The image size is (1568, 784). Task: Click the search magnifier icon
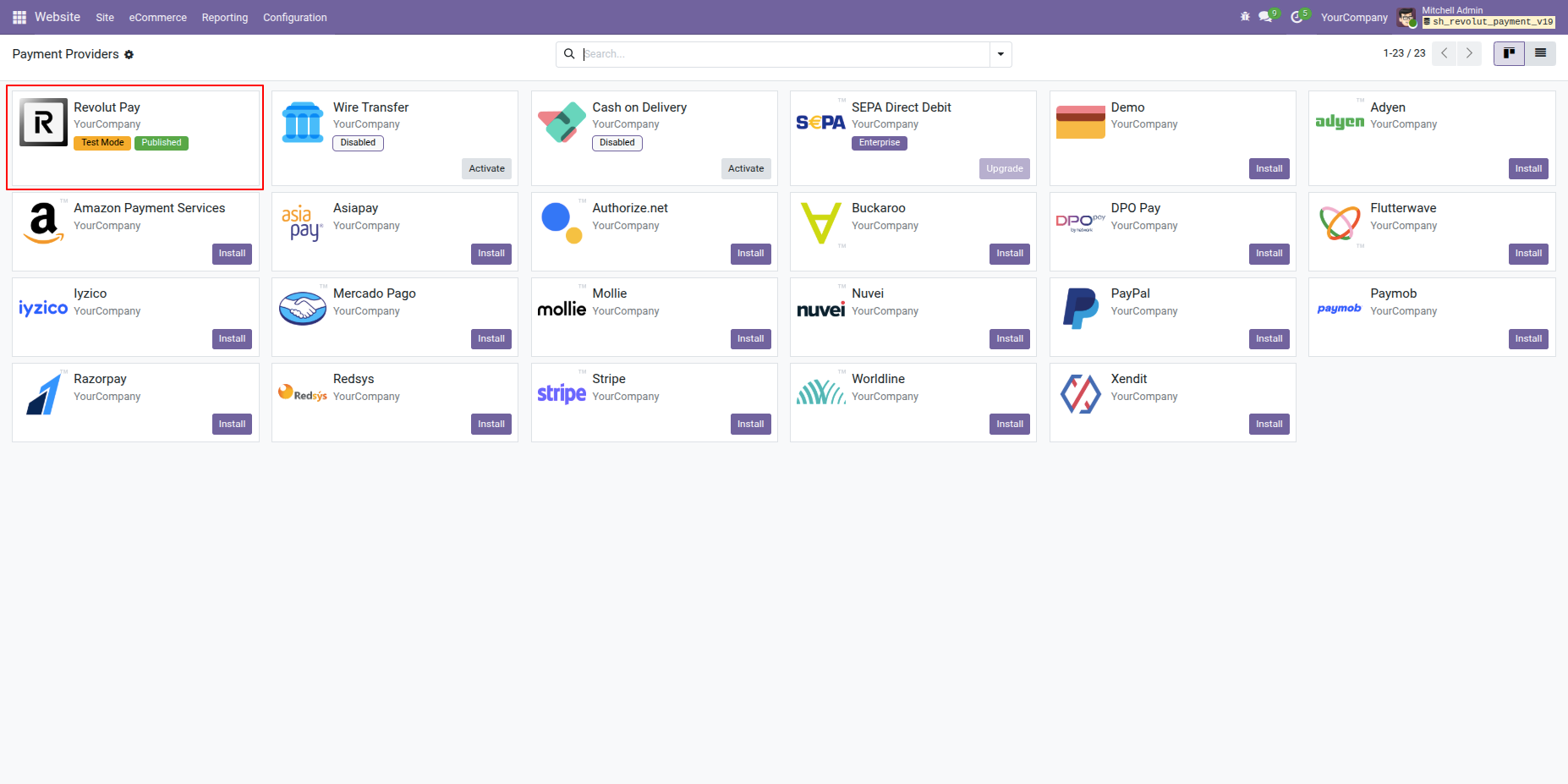[569, 54]
